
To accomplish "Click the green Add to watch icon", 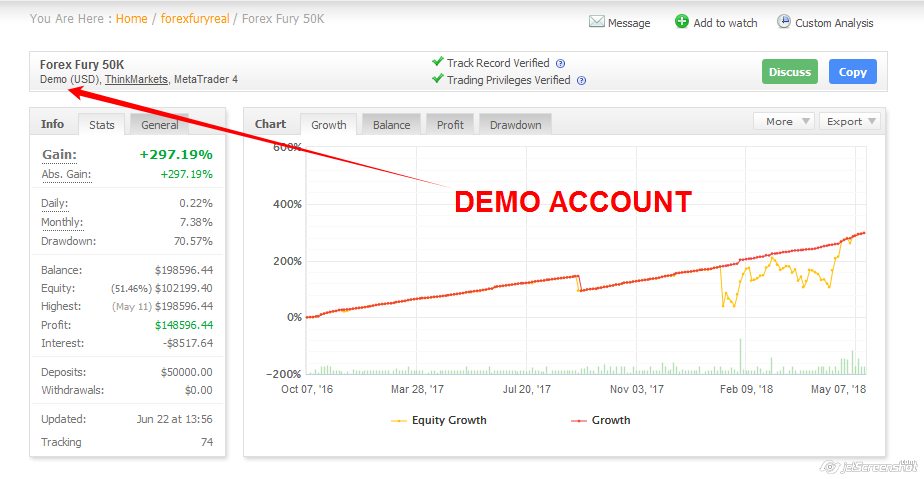I will [x=682, y=21].
